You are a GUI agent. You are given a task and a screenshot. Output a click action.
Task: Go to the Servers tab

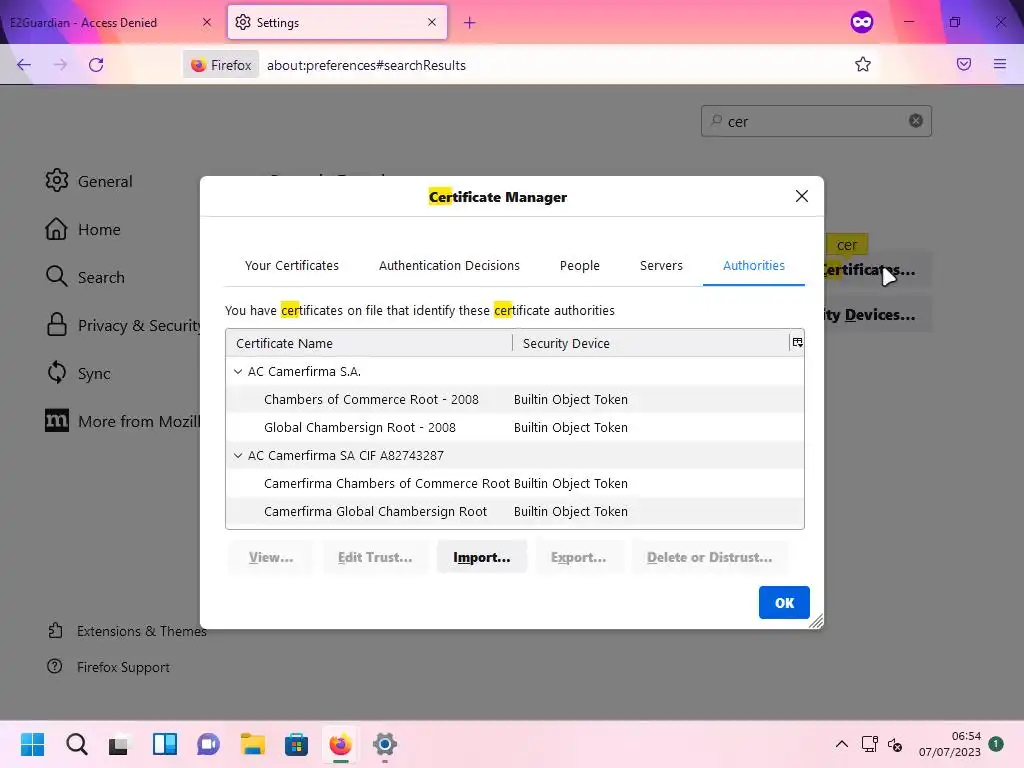661,266
